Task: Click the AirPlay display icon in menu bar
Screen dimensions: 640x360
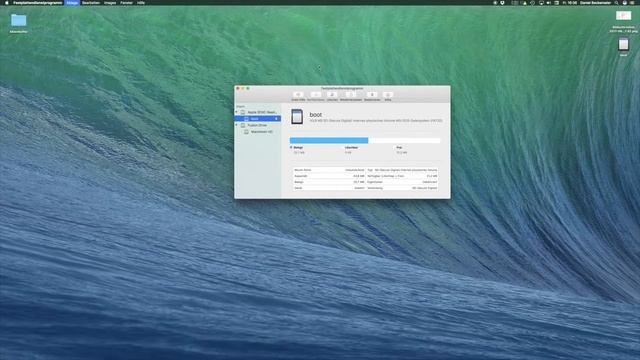Action: (x=541, y=2)
